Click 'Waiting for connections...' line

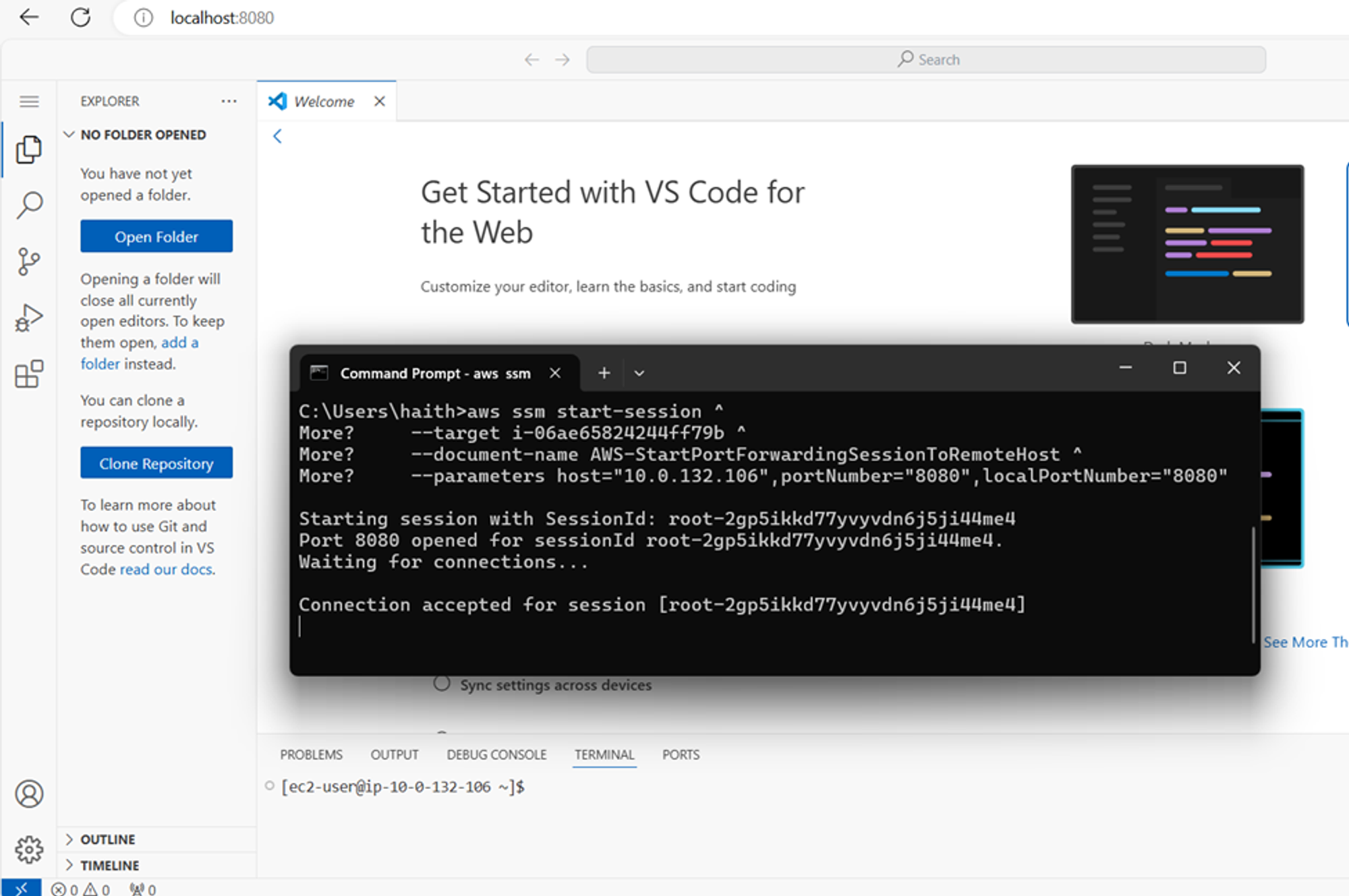(443, 562)
